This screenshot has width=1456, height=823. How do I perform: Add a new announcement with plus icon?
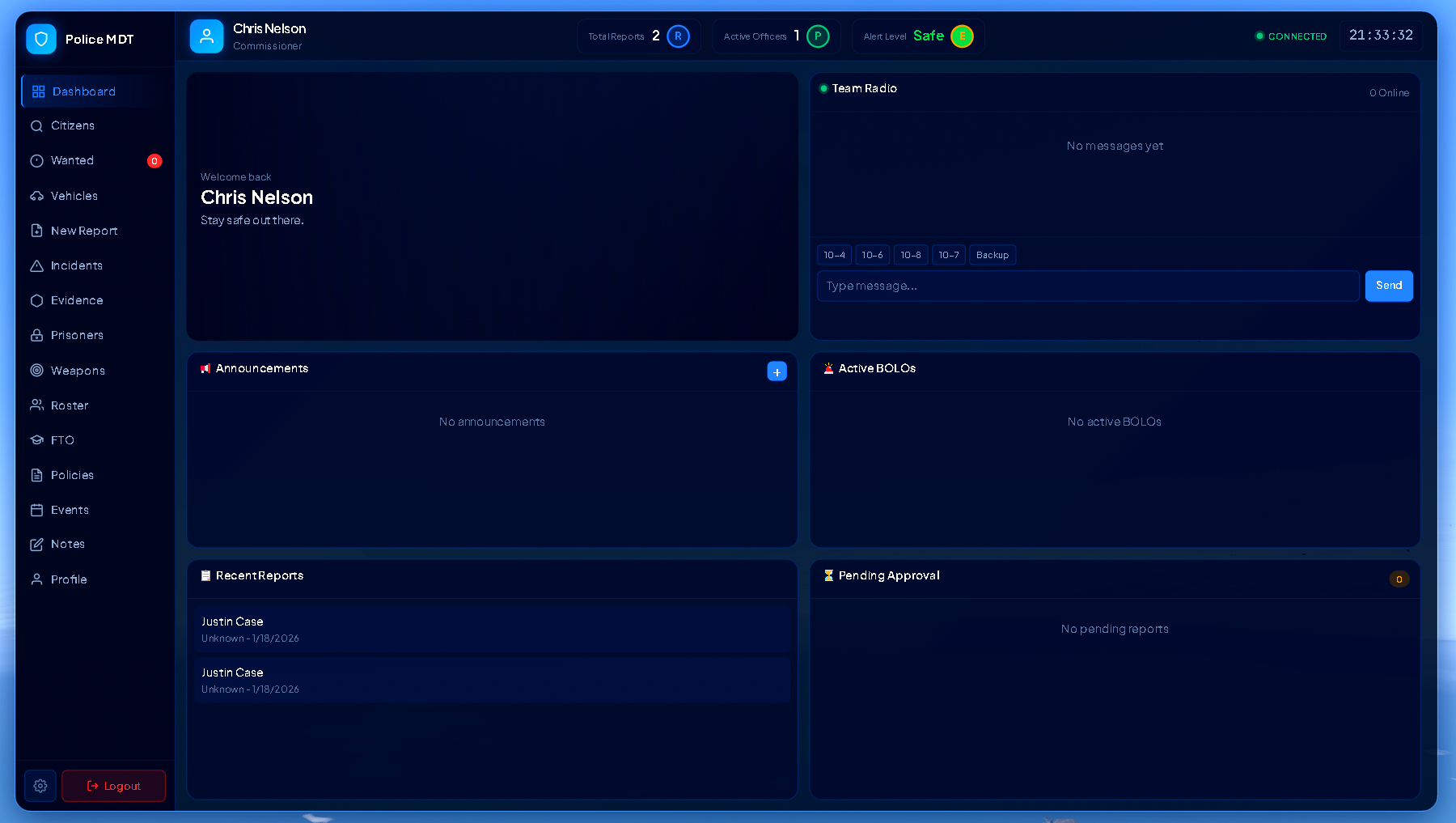coord(777,371)
